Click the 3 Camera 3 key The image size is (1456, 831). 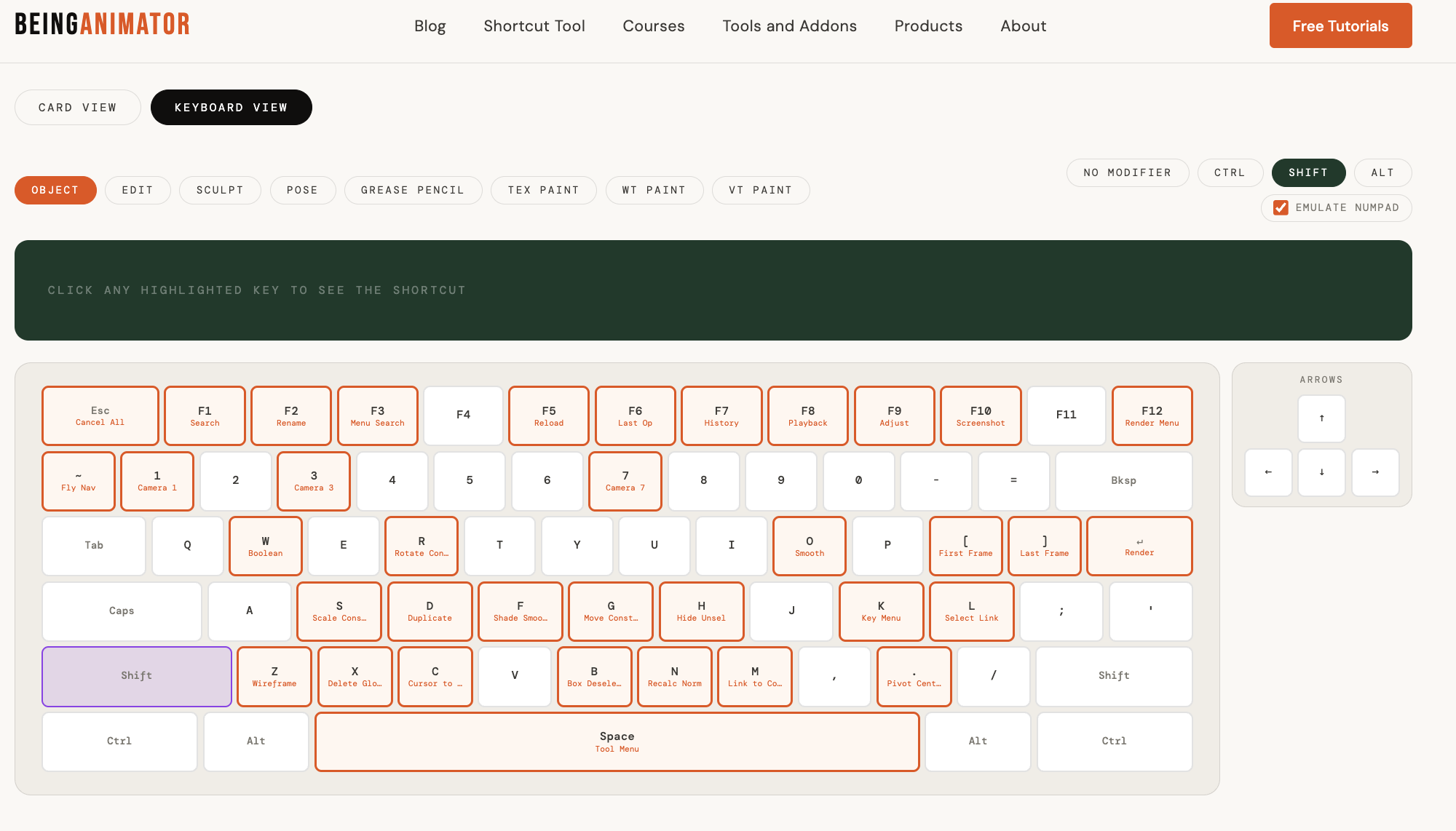tap(314, 481)
